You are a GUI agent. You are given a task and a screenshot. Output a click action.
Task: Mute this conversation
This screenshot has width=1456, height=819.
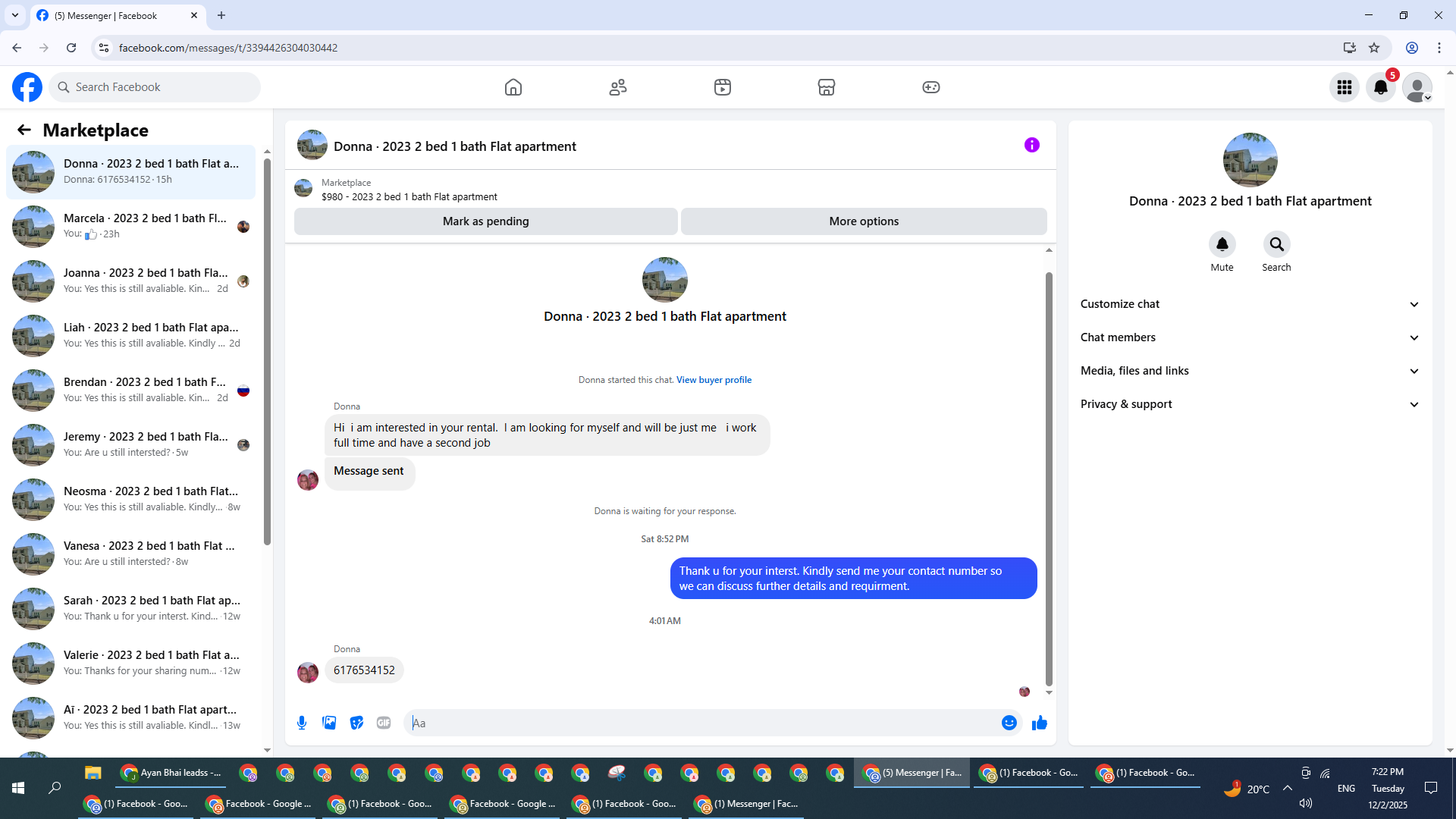pos(1222,244)
